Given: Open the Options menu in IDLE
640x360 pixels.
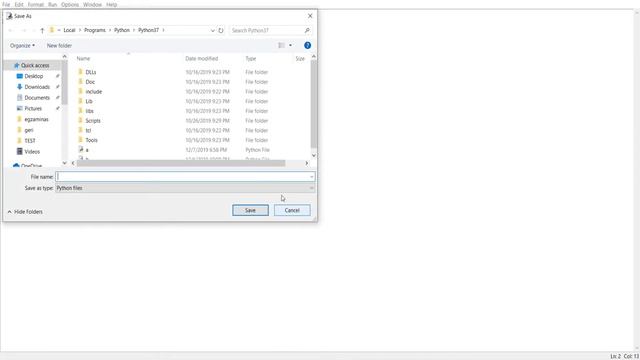Looking at the screenshot, I should pos(70,4).
